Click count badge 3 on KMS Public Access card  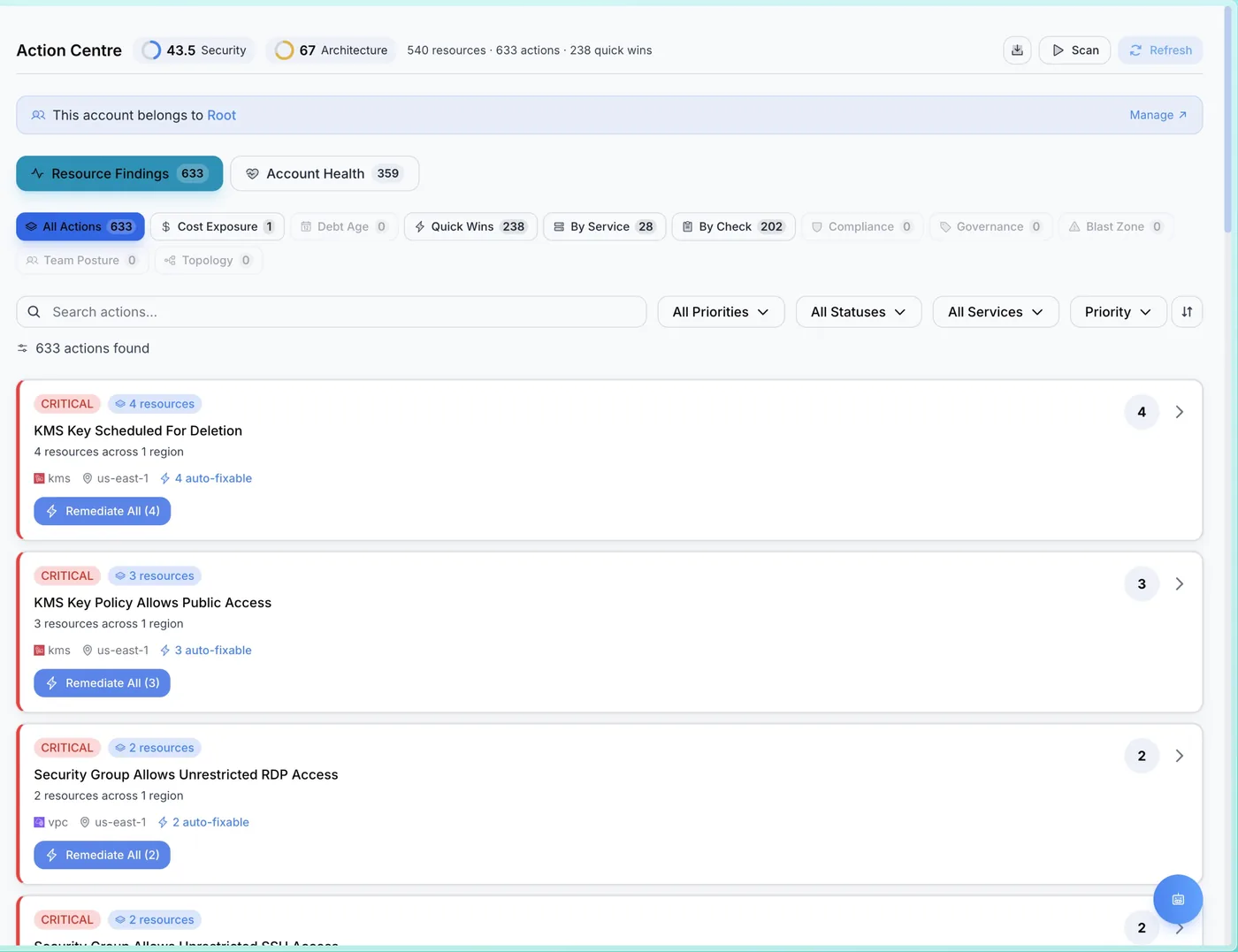[x=1142, y=584]
